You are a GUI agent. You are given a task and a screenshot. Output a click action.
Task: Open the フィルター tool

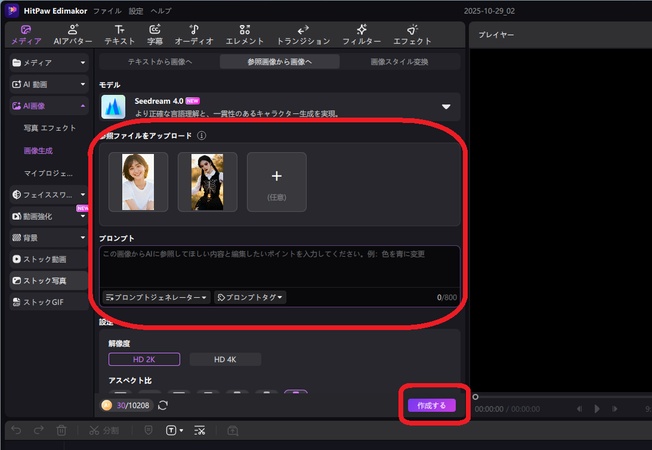point(361,35)
